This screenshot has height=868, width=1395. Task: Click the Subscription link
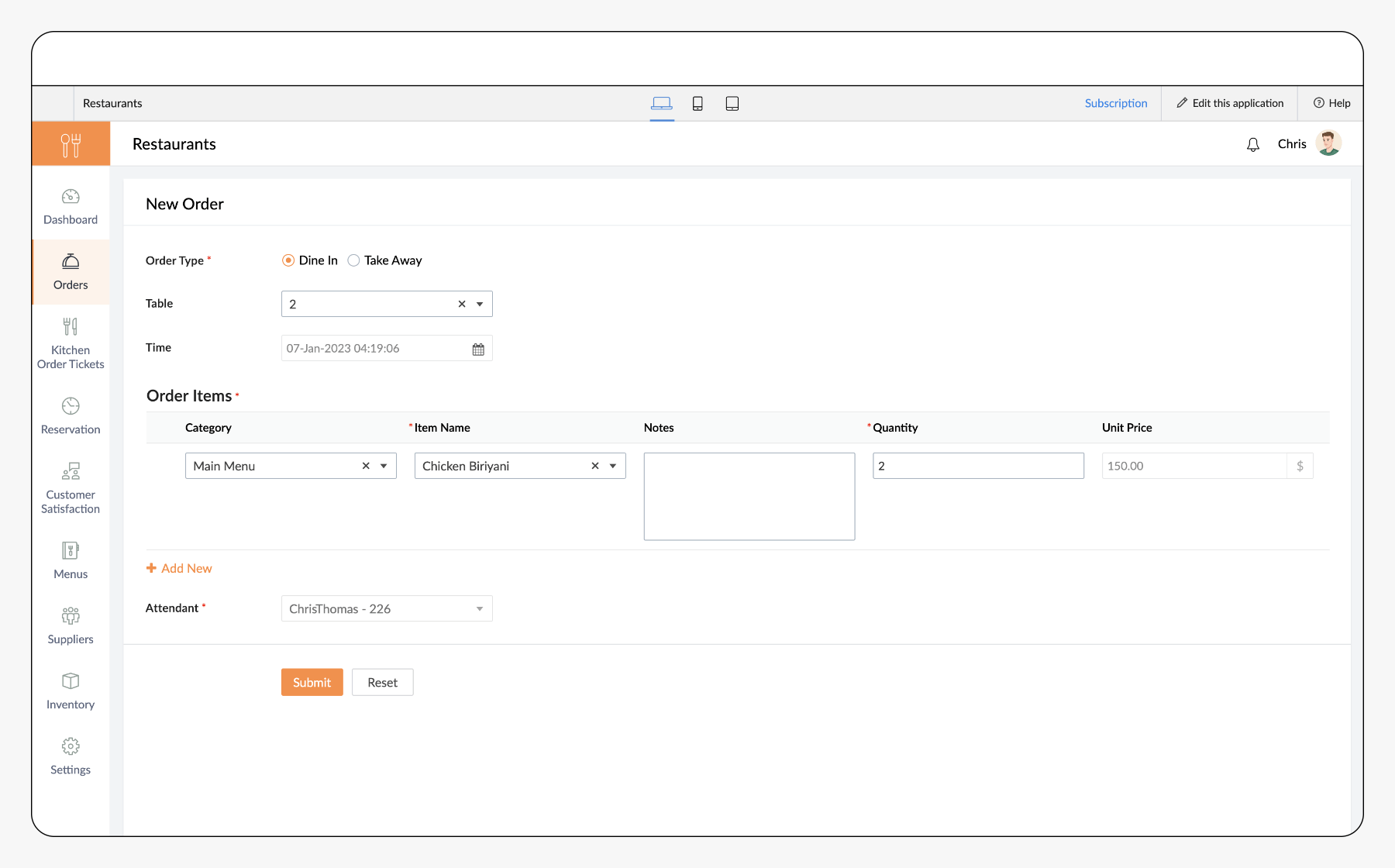click(x=1115, y=104)
